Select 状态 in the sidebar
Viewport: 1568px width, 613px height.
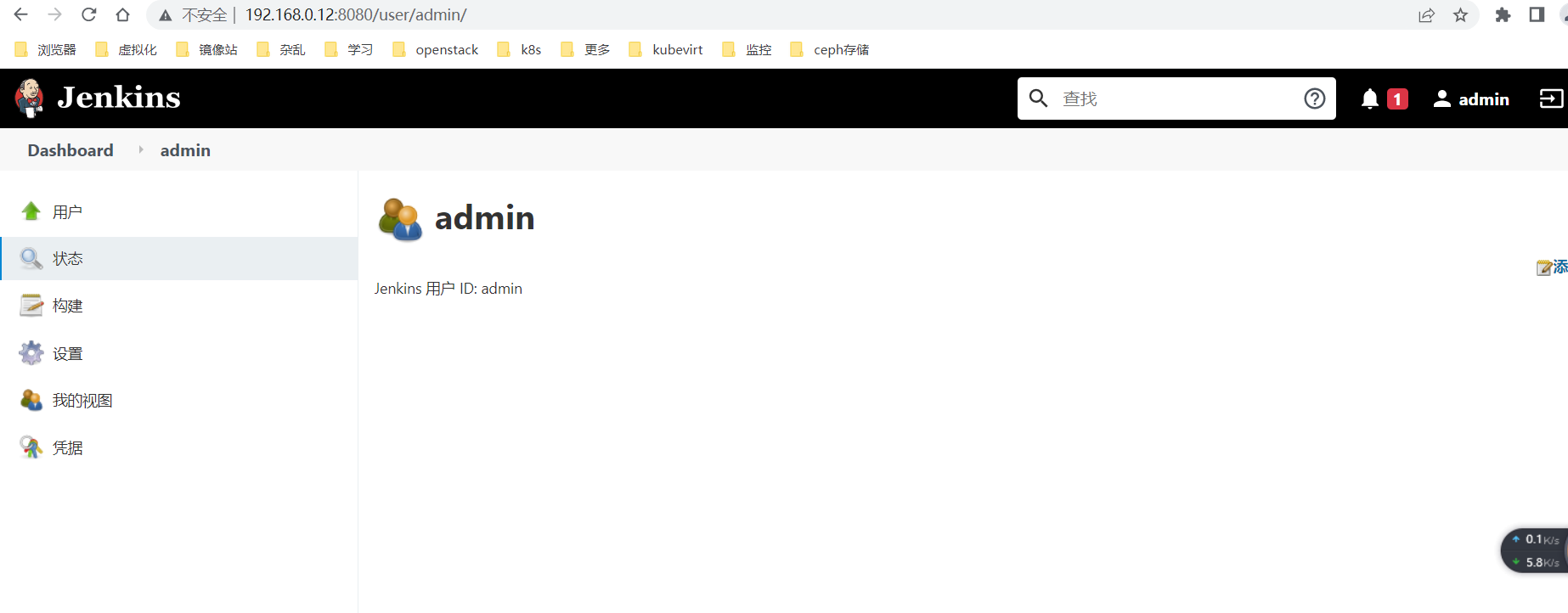tap(67, 259)
